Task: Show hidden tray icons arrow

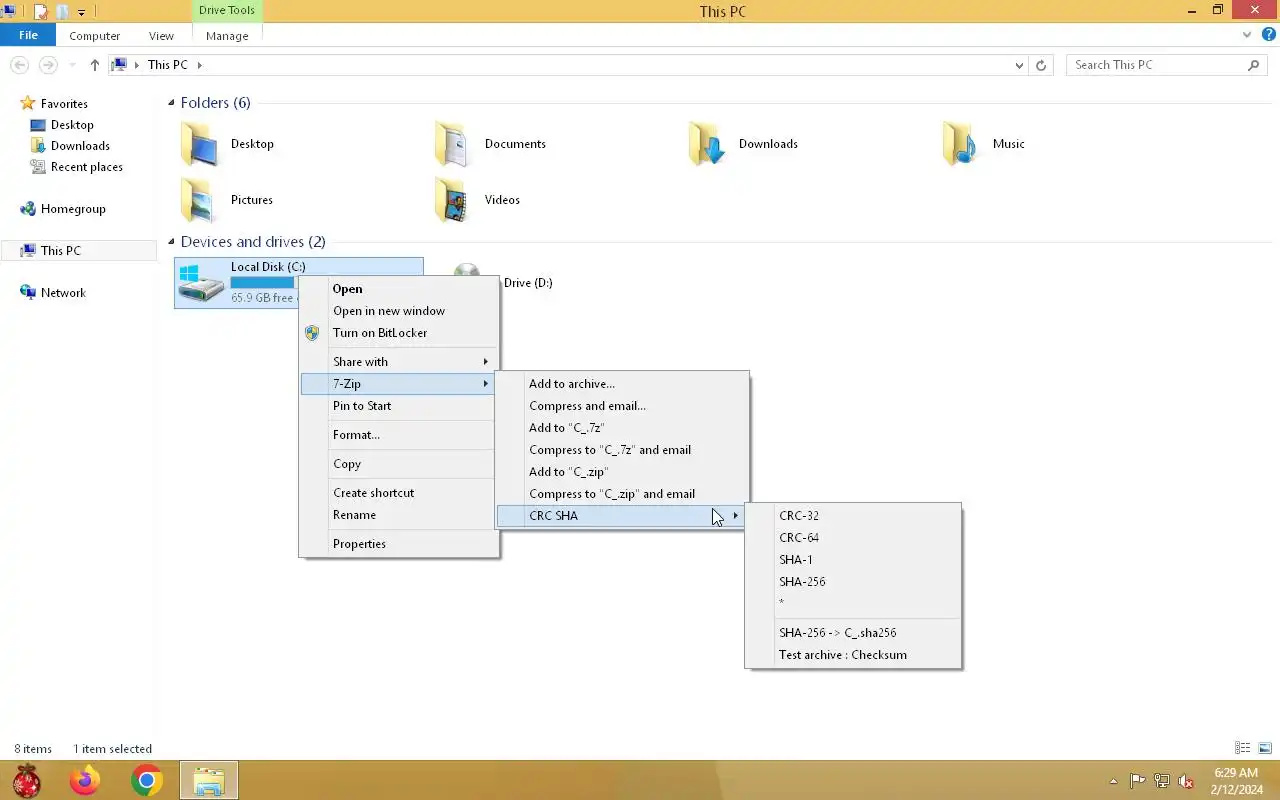Action: pyautogui.click(x=1113, y=781)
